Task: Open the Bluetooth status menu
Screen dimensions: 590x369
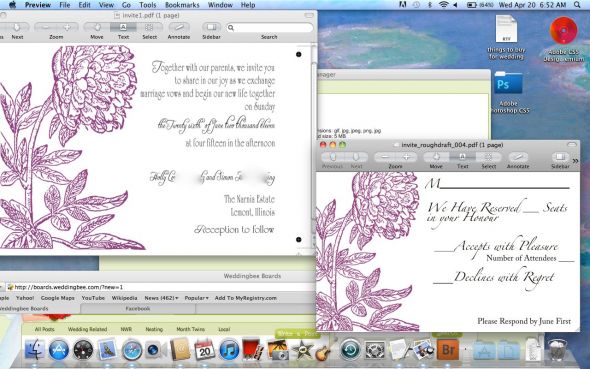Action: [x=430, y=5]
